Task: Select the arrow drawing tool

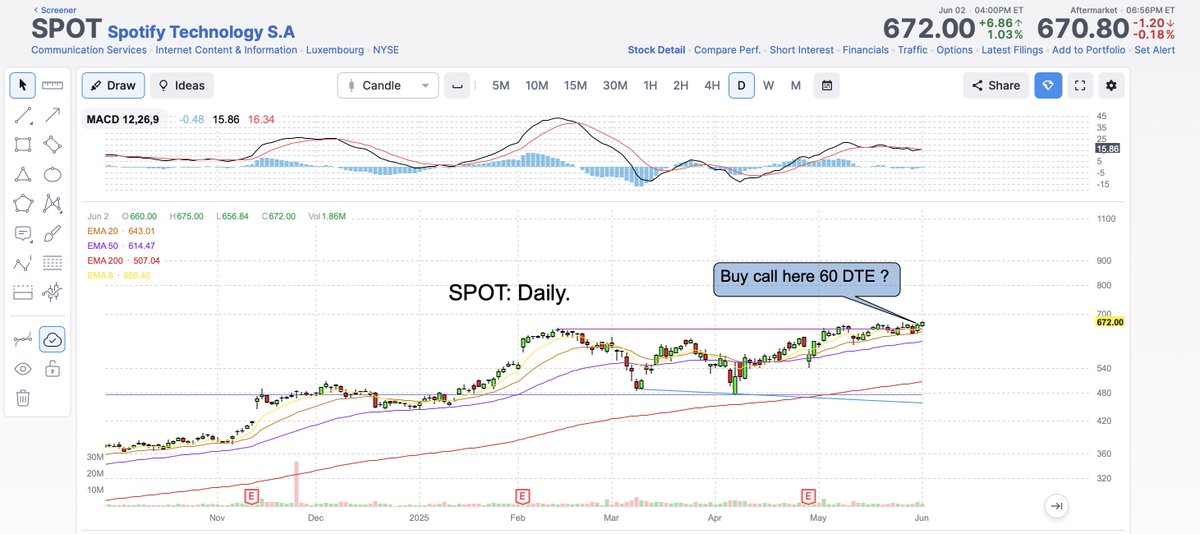Action: (x=53, y=116)
